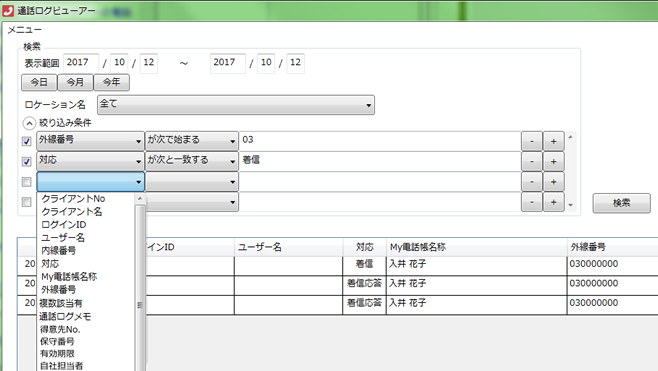Collapse the 絞り込み条件 section

(29, 123)
